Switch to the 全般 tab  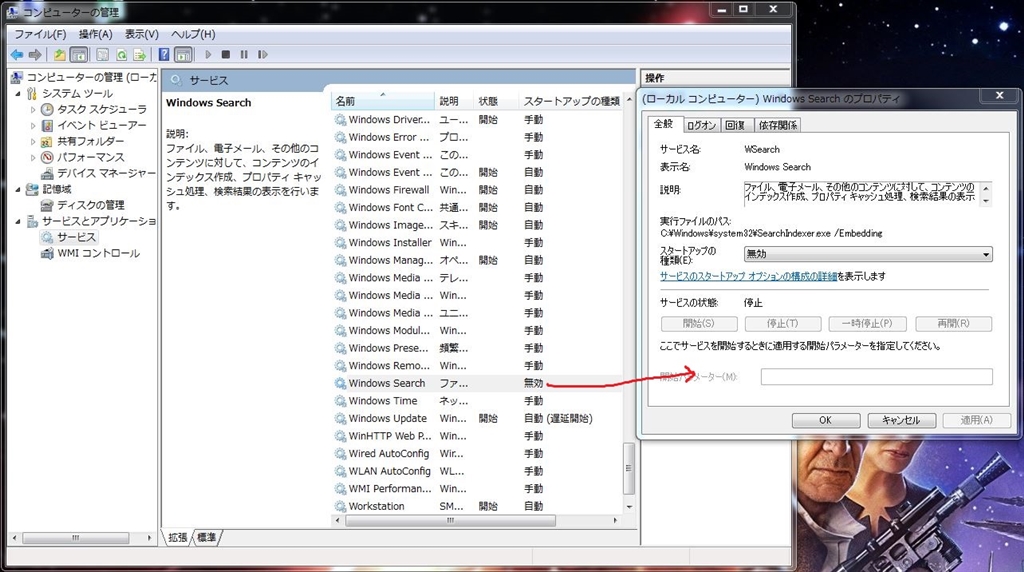tap(664, 124)
